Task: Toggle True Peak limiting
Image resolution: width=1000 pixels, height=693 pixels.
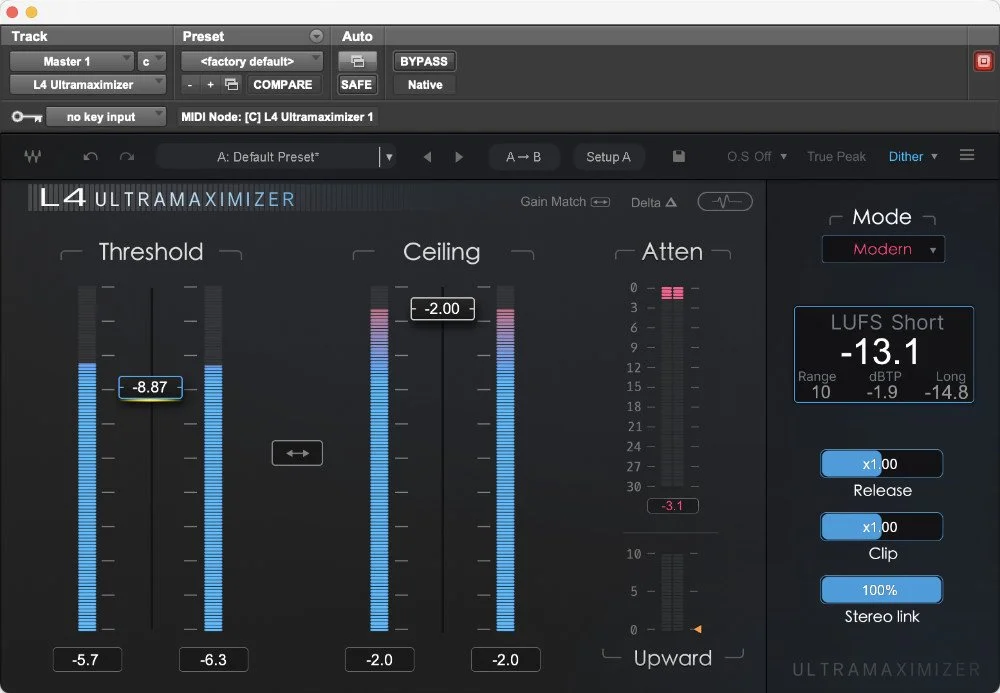Action: point(836,156)
